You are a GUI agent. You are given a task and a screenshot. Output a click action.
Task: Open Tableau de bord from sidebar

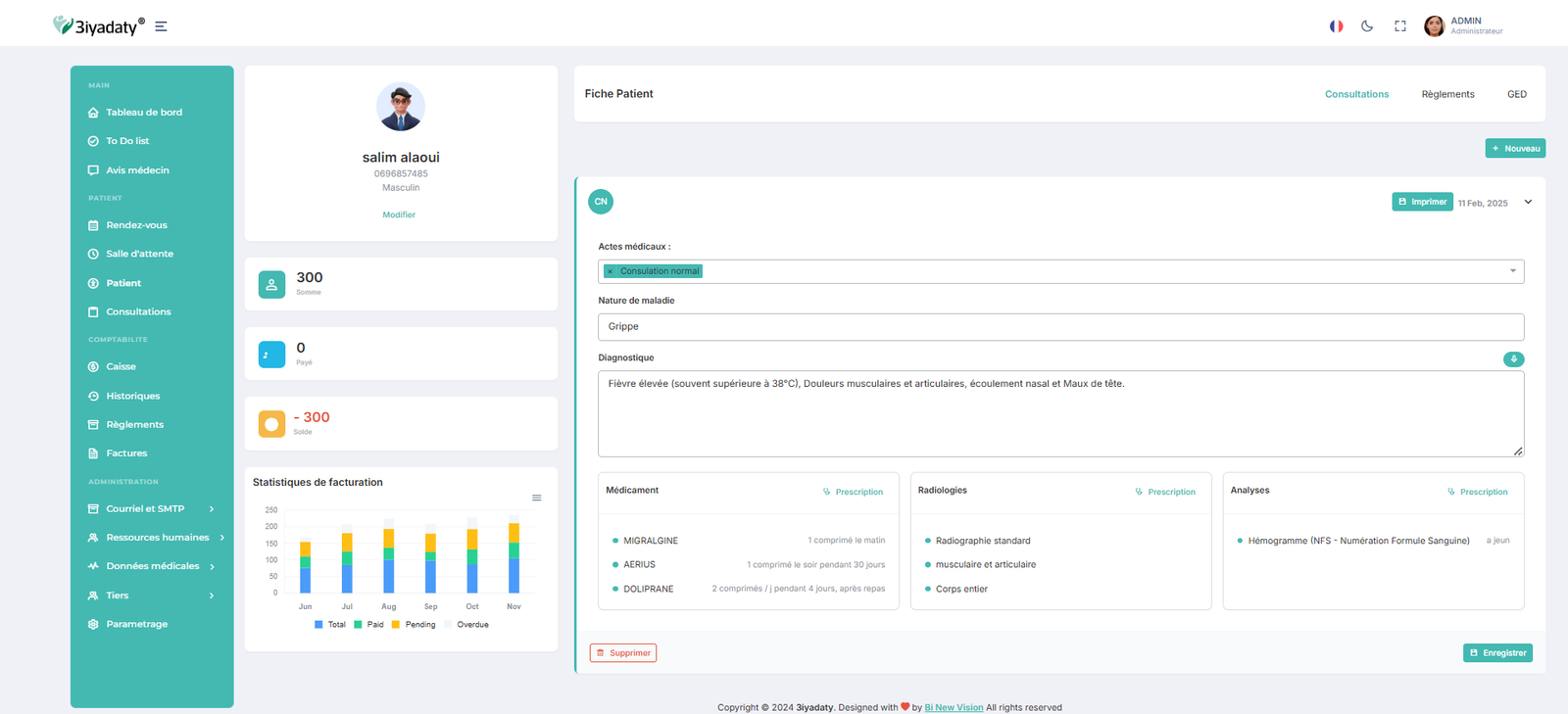click(143, 113)
